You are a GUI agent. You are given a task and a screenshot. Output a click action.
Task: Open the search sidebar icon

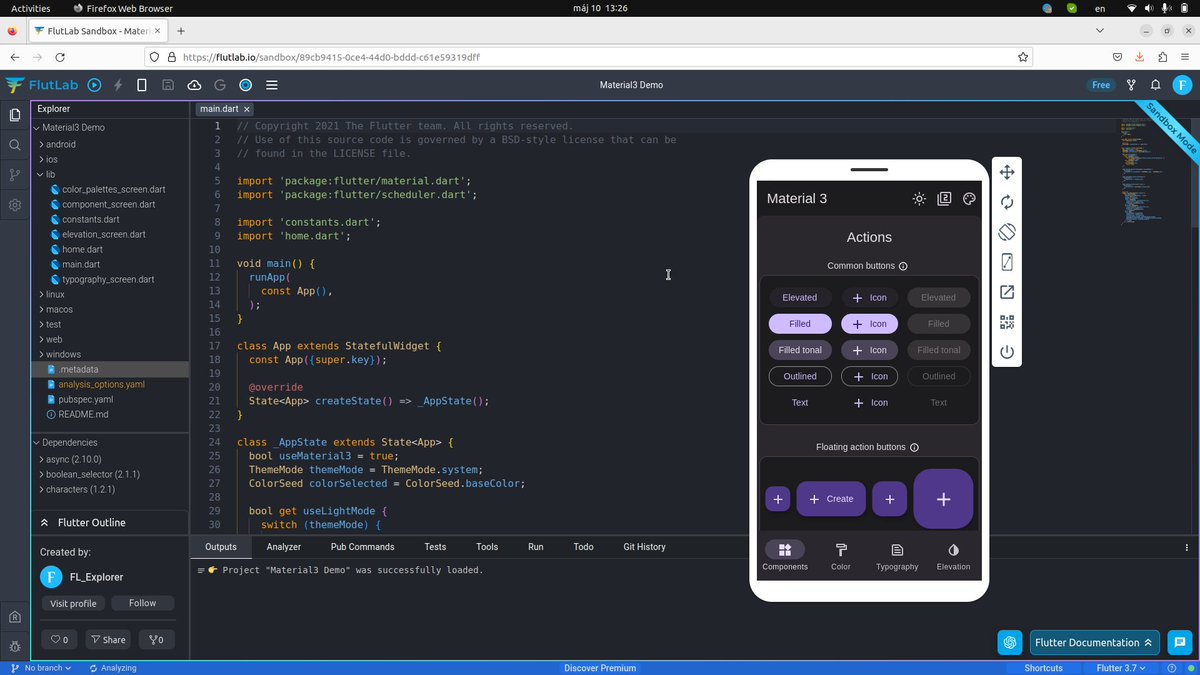(15, 145)
